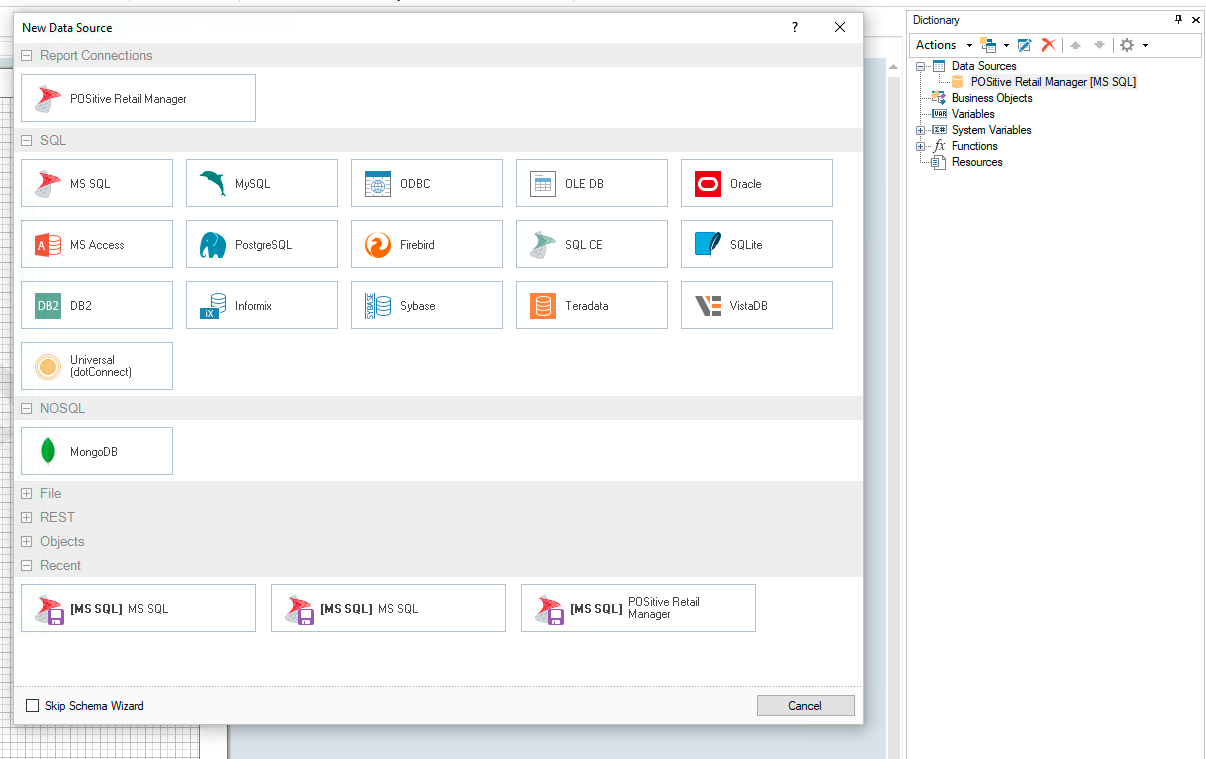This screenshot has width=1206, height=759.
Task: Click the Move Down arrow in Dictionary
Action: coord(1099,45)
